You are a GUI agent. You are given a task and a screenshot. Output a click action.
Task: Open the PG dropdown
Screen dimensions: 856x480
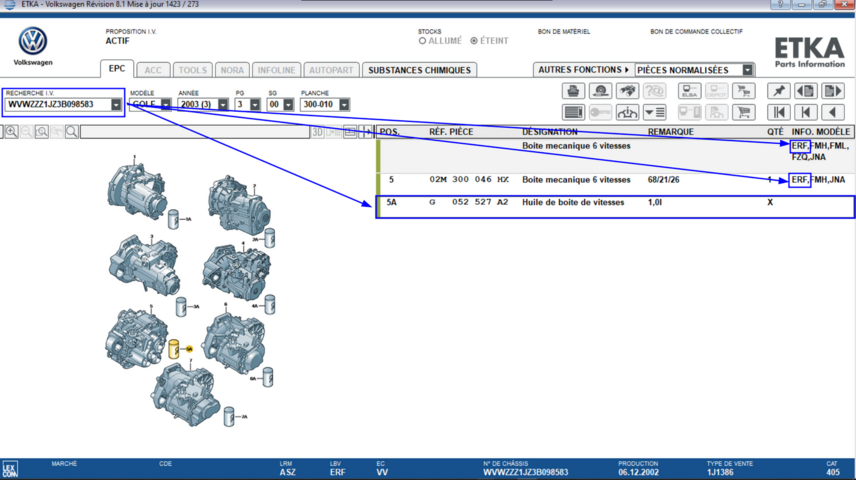255,104
